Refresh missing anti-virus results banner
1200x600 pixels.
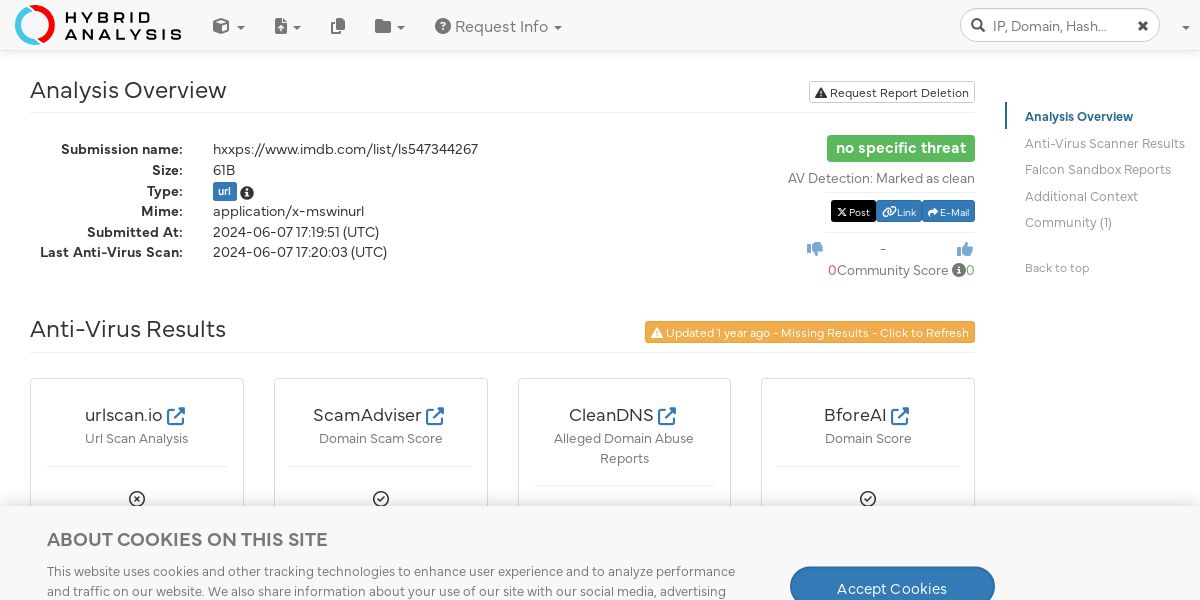point(810,332)
